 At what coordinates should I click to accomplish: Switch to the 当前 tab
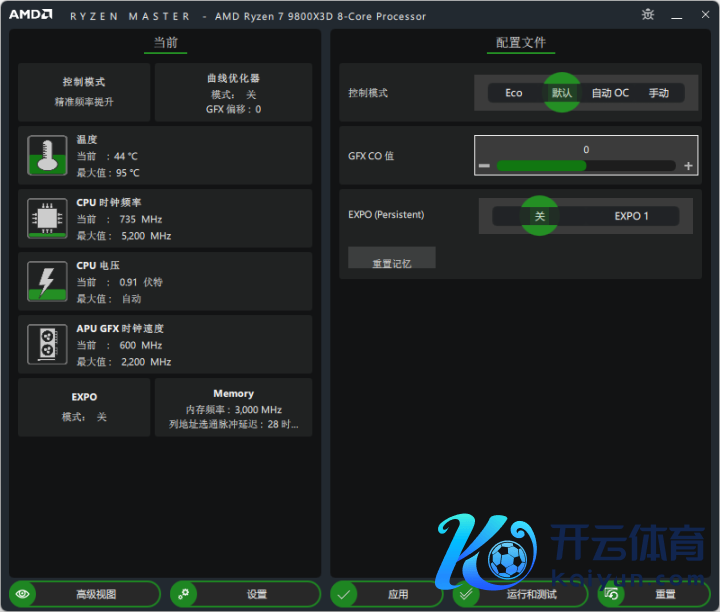165,43
